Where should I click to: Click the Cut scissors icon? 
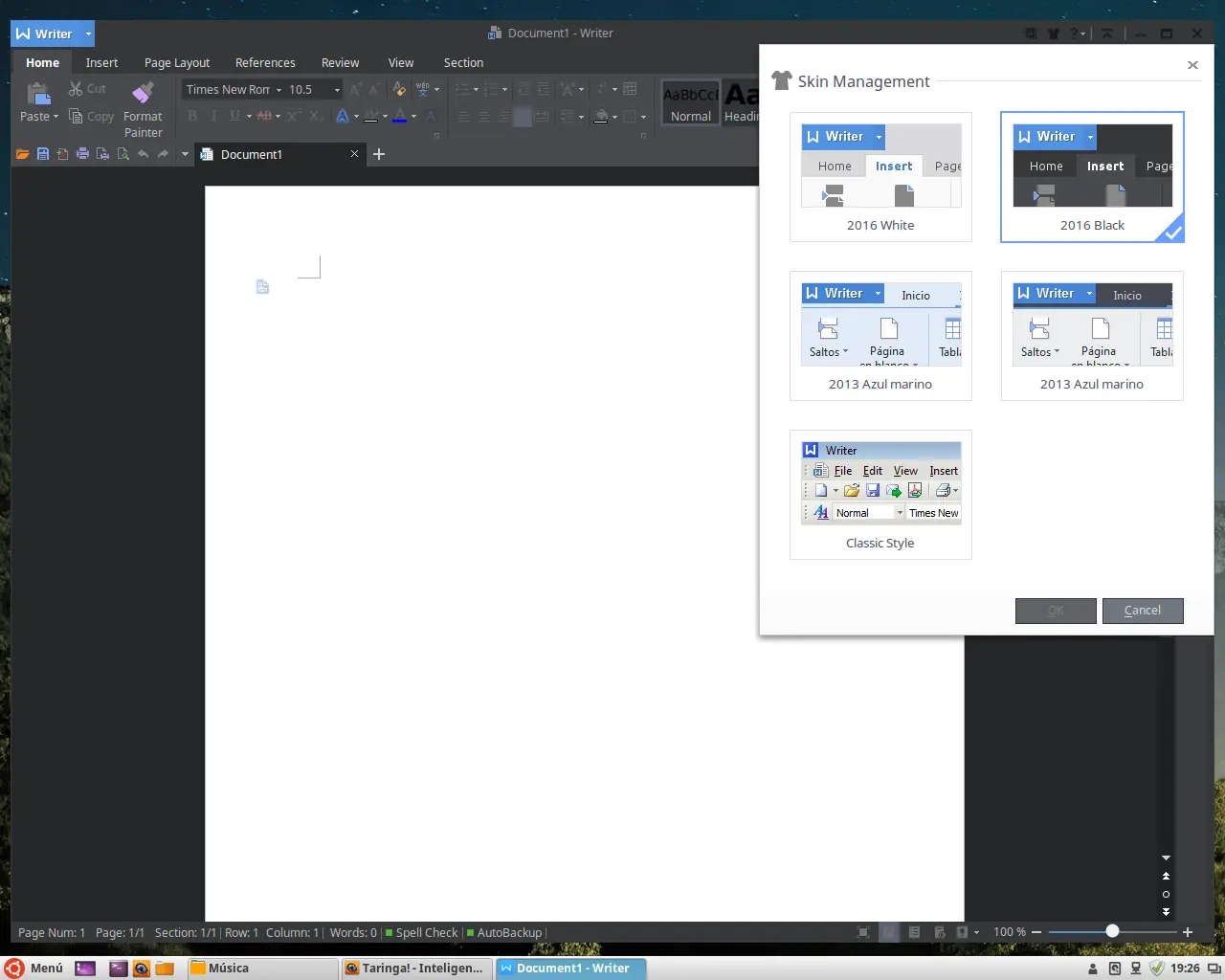[x=76, y=89]
